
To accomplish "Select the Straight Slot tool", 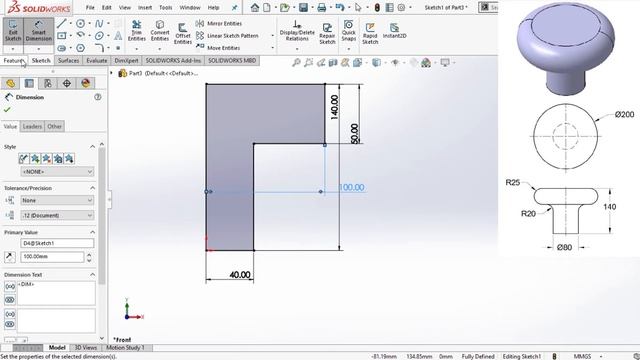I will tap(62, 48).
